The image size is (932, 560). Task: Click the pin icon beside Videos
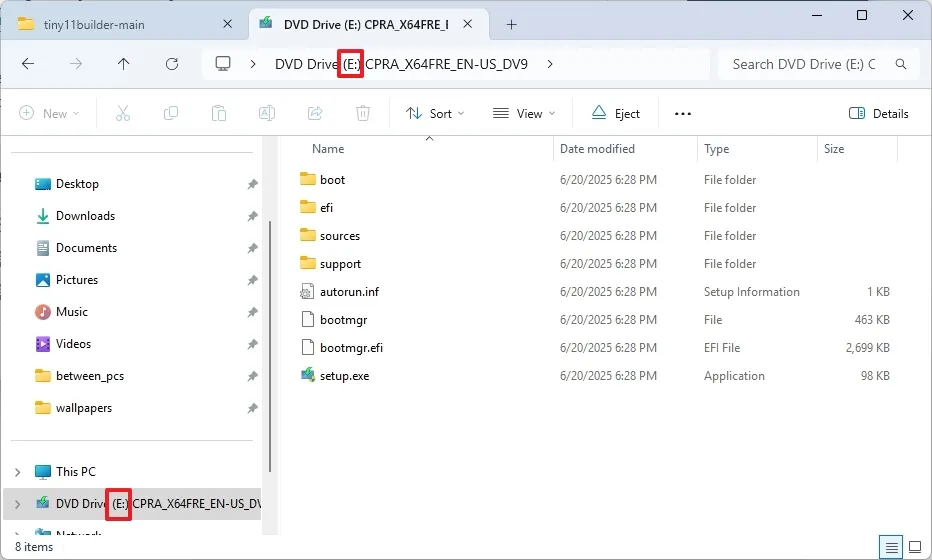253,344
